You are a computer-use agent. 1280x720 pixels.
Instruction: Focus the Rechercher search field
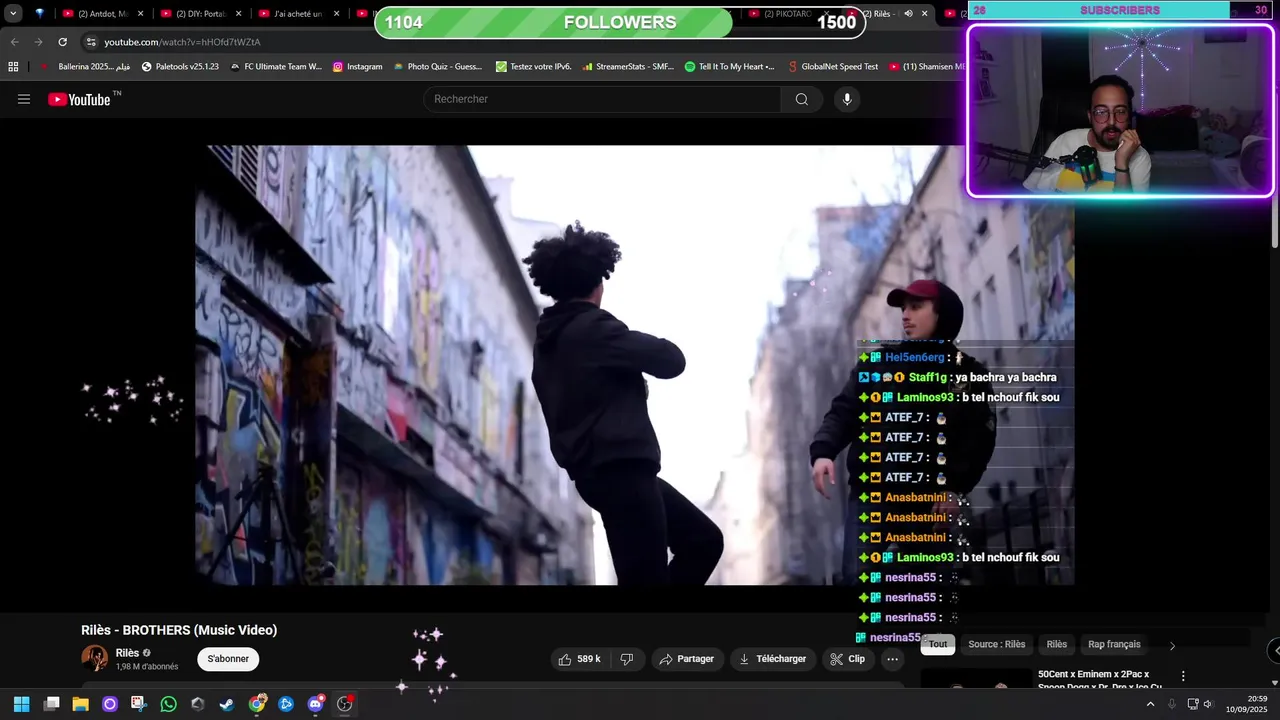click(x=603, y=99)
